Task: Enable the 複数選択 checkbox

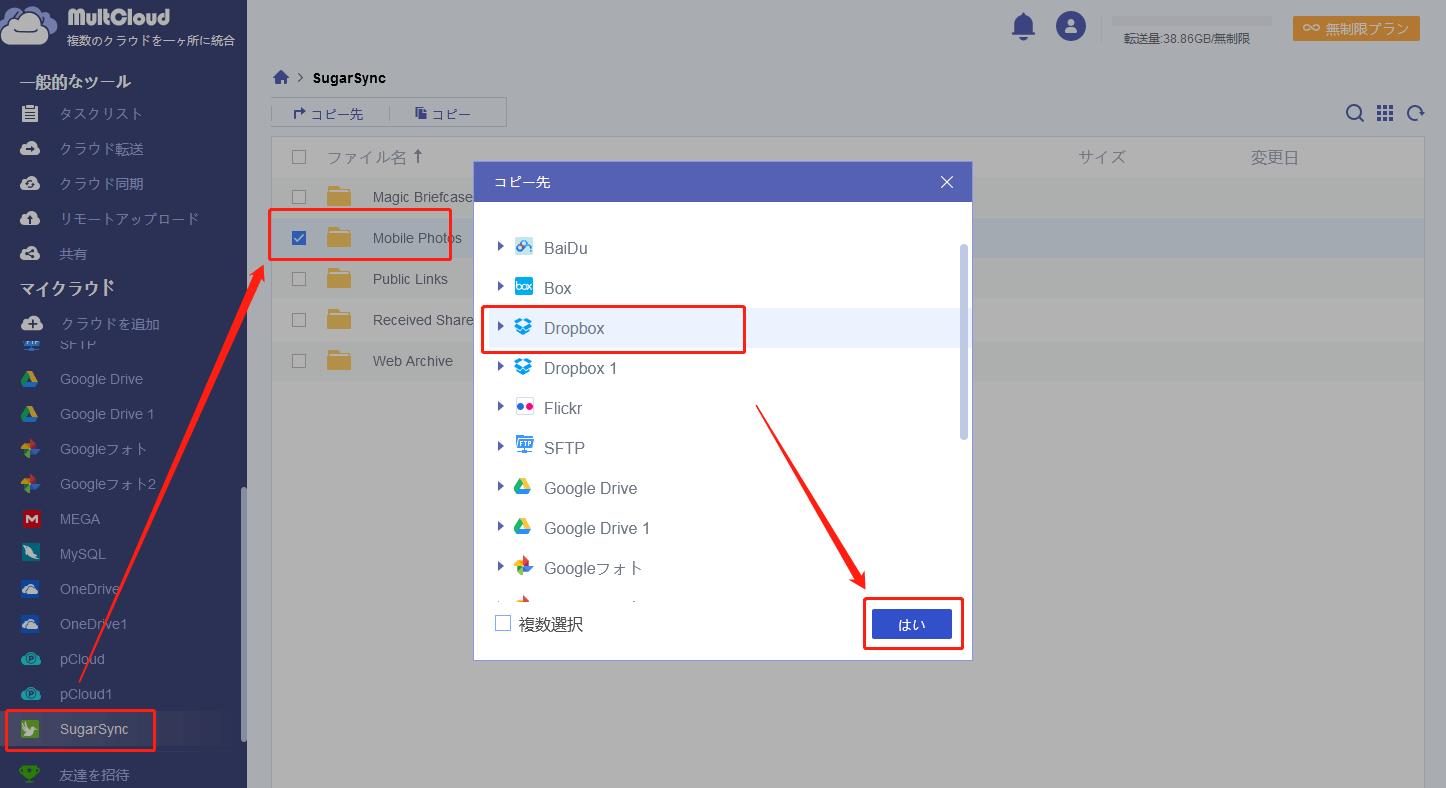Action: point(503,624)
